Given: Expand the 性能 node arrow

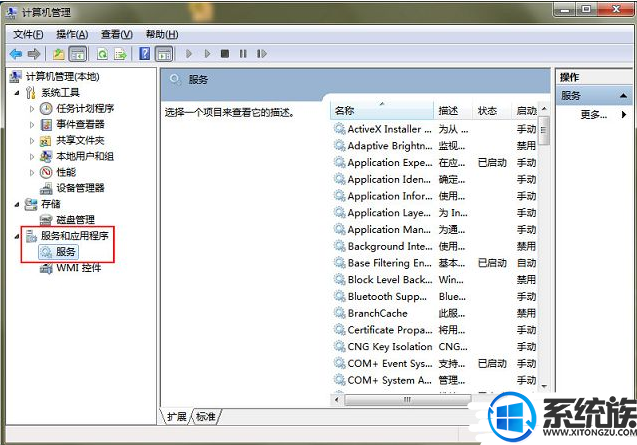Looking at the screenshot, I should (32, 172).
